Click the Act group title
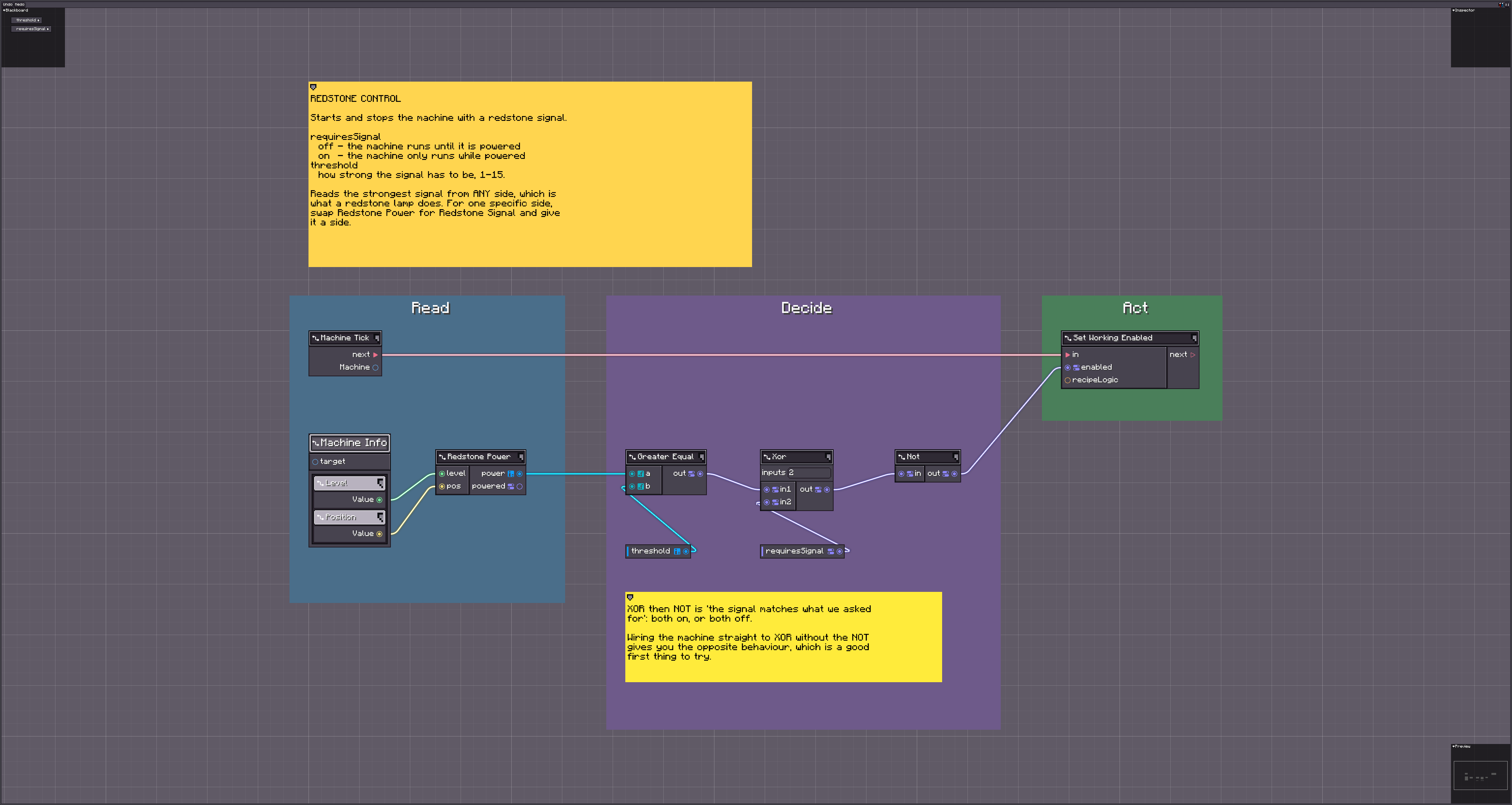Screen dimensions: 1512x805 click(1135, 308)
